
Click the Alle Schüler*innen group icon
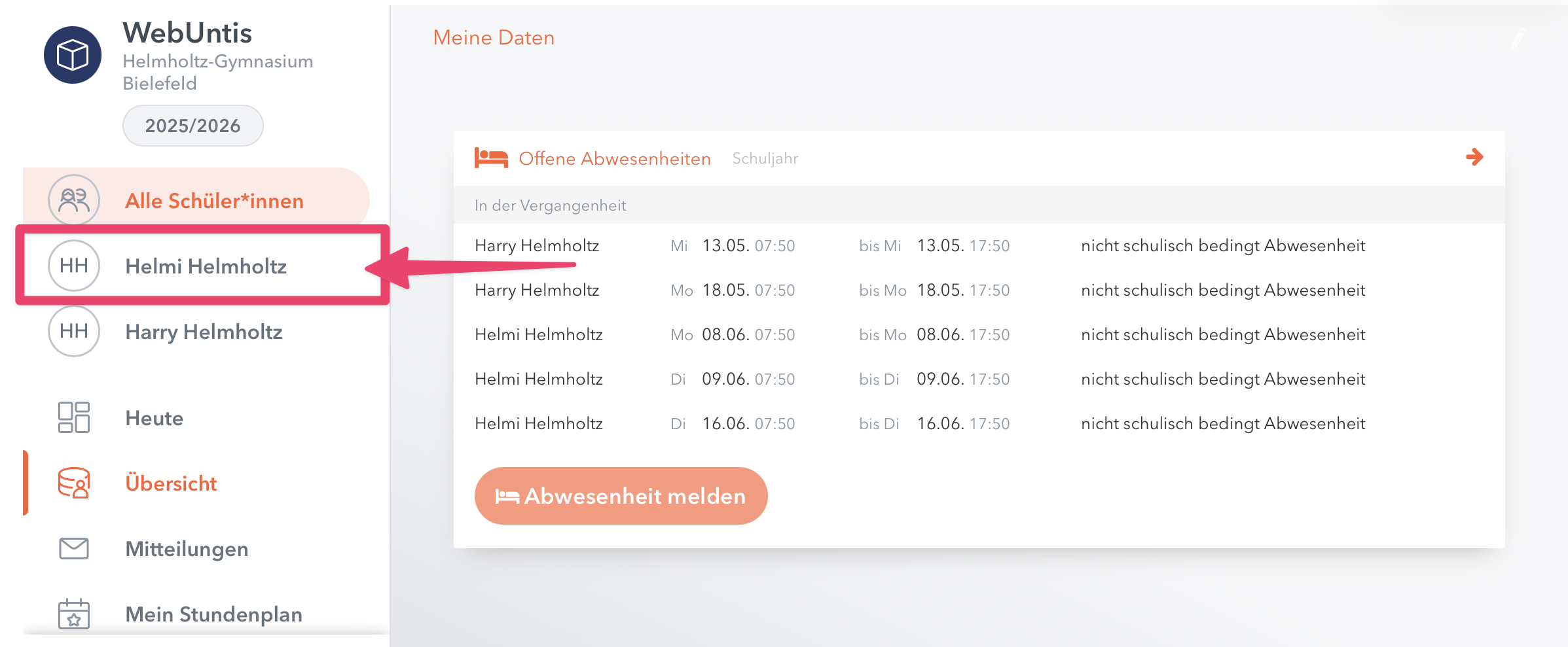point(74,200)
